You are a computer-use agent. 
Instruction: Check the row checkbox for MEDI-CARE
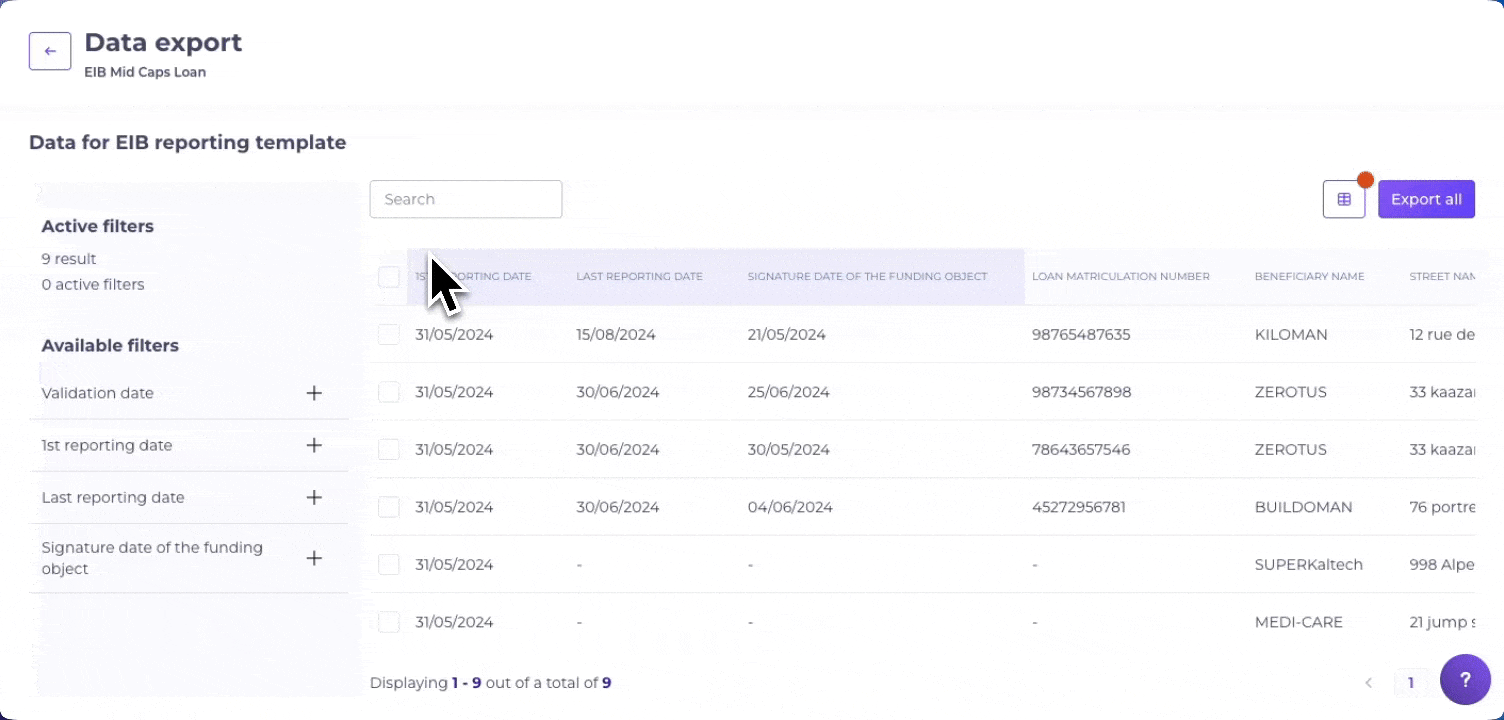click(388, 621)
